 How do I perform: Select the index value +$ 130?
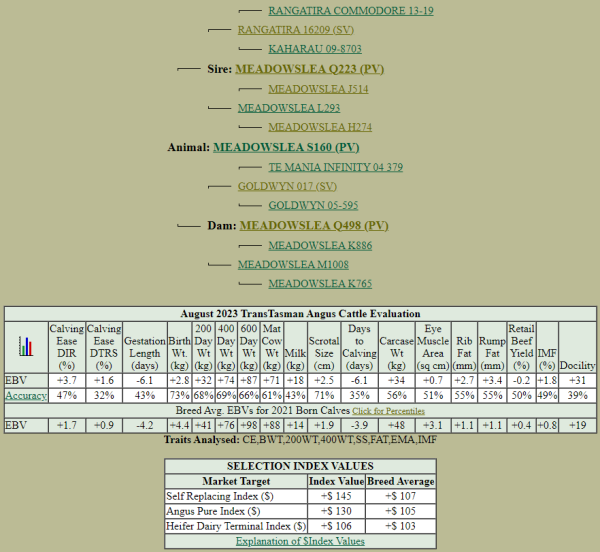336,511
